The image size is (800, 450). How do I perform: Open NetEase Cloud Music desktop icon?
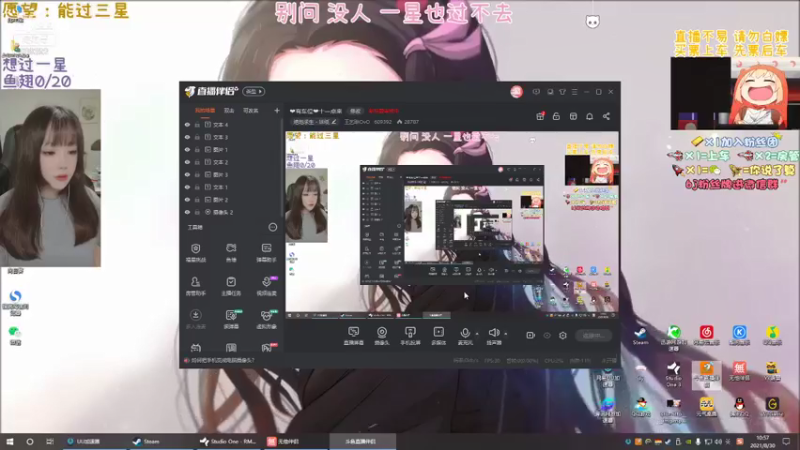click(707, 336)
